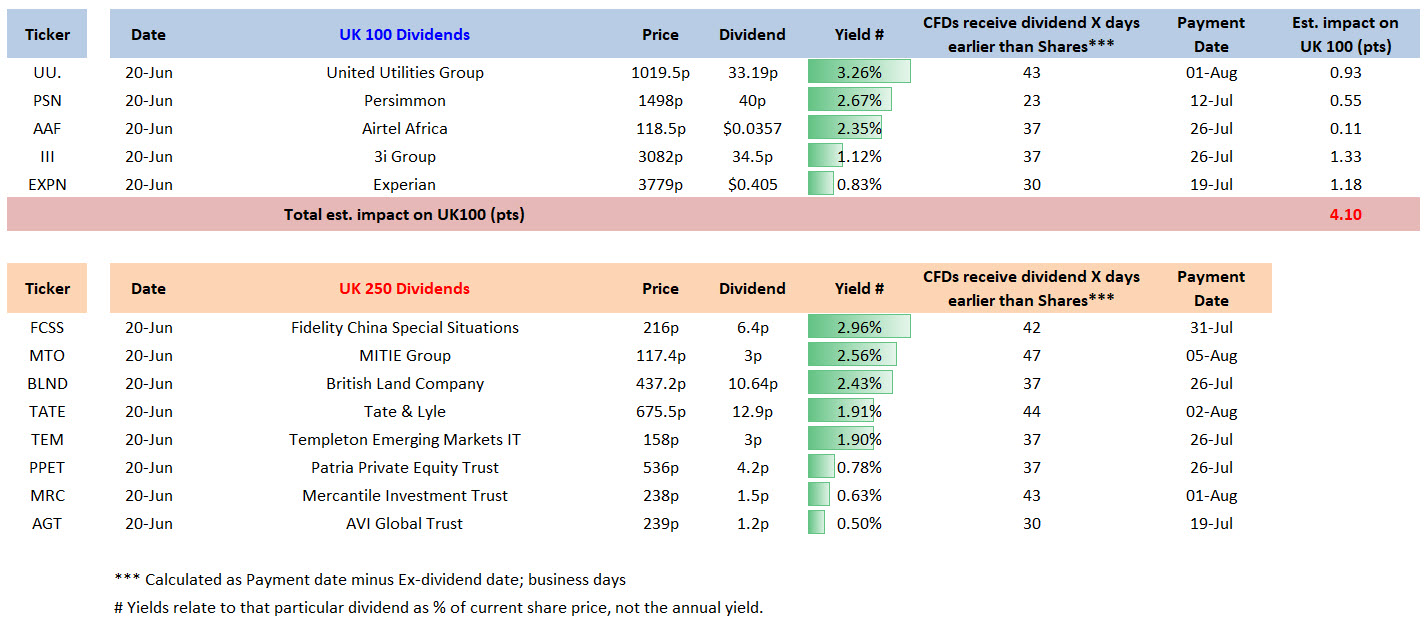Viewport: 1427px width, 632px height.
Task: Select the 10.64p dividend value
Action: click(752, 384)
